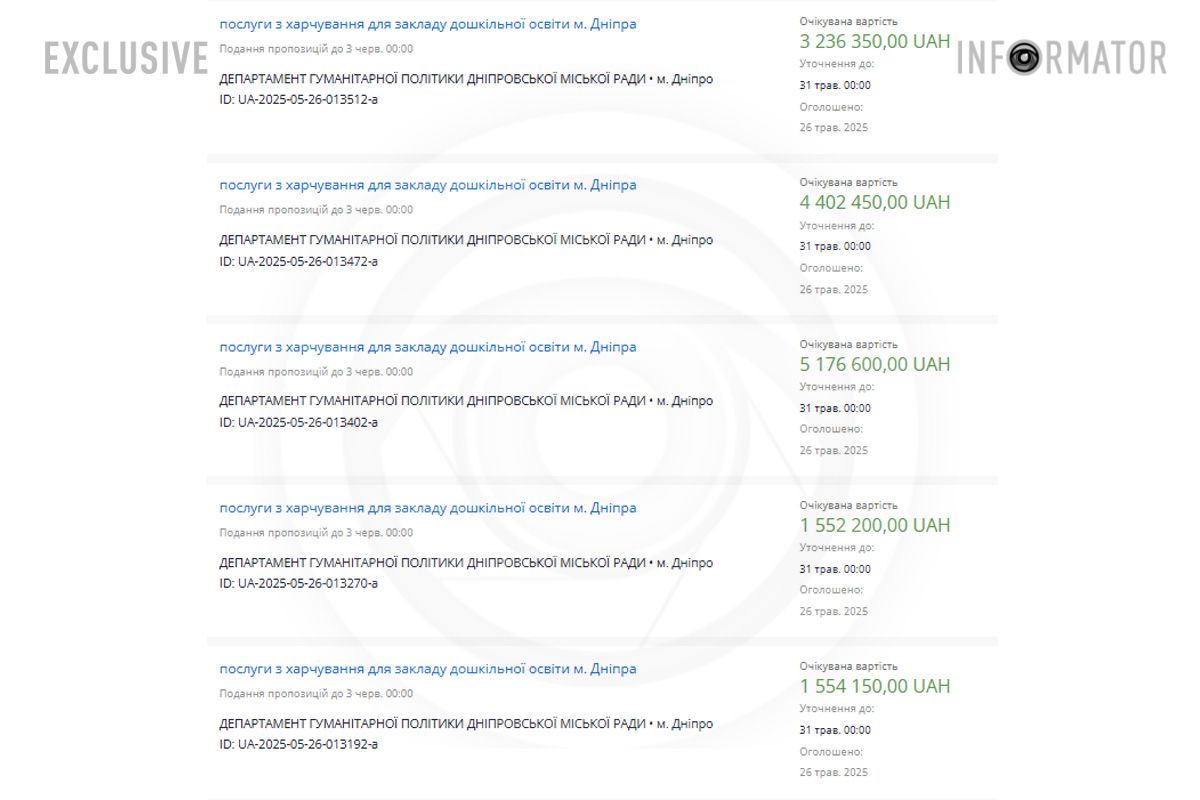Open the tender title link priced 3 236 350,00 UAH
1200x800 pixels.
[x=427, y=24]
